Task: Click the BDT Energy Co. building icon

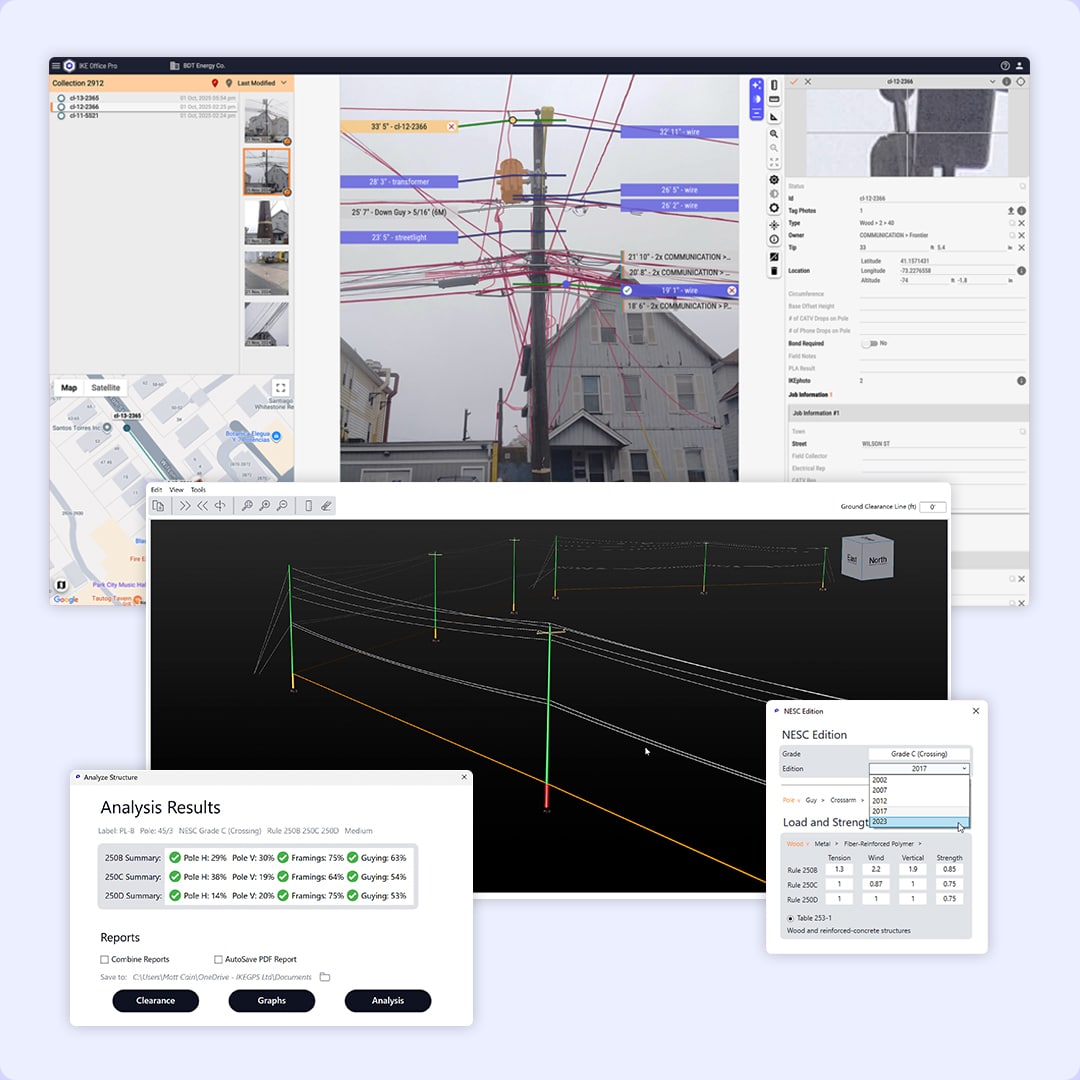Action: pyautogui.click(x=174, y=65)
